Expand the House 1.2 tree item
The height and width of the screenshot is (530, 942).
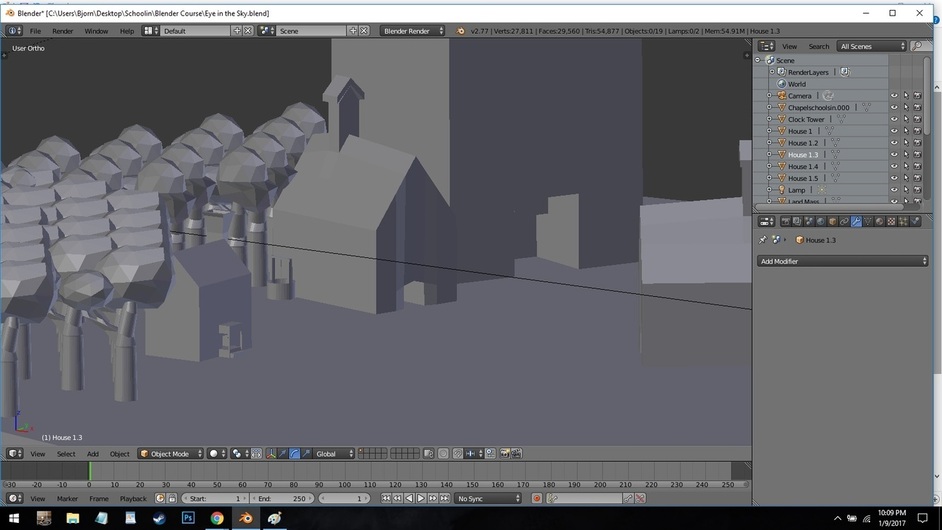pyautogui.click(x=769, y=143)
